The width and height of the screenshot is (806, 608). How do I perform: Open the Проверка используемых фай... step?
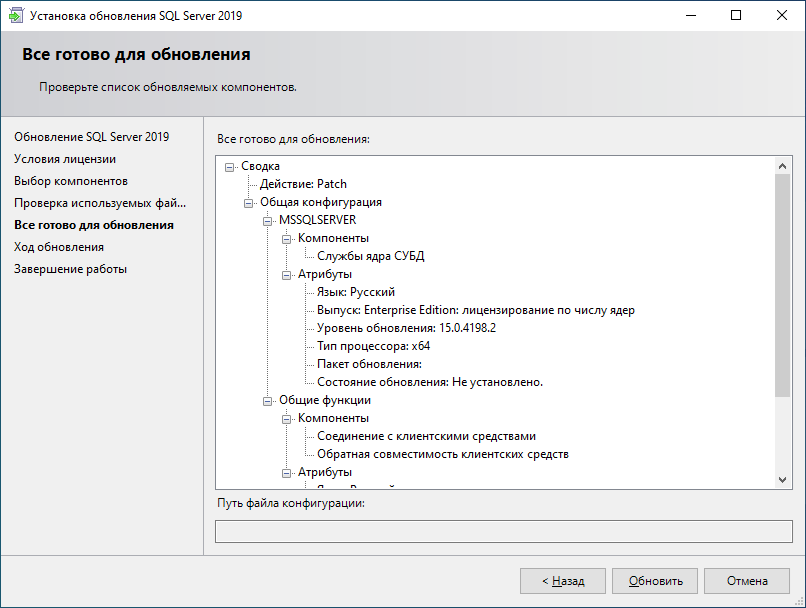point(100,203)
